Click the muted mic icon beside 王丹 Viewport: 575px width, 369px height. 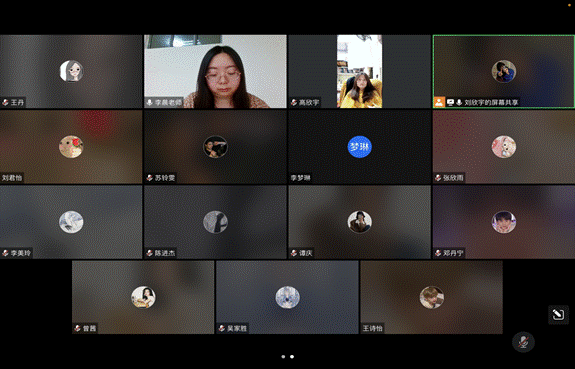pos(6,102)
